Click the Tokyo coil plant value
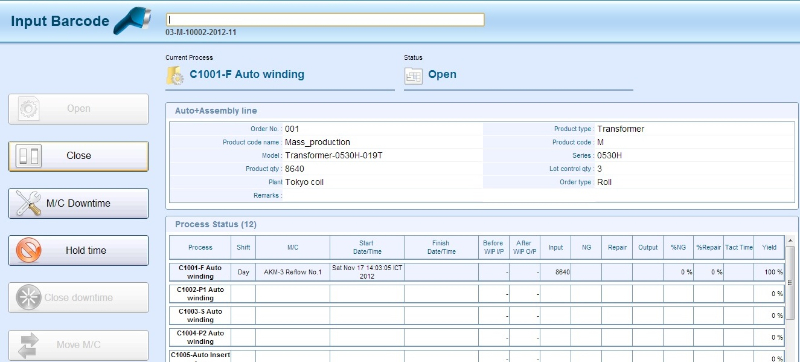 [x=304, y=182]
